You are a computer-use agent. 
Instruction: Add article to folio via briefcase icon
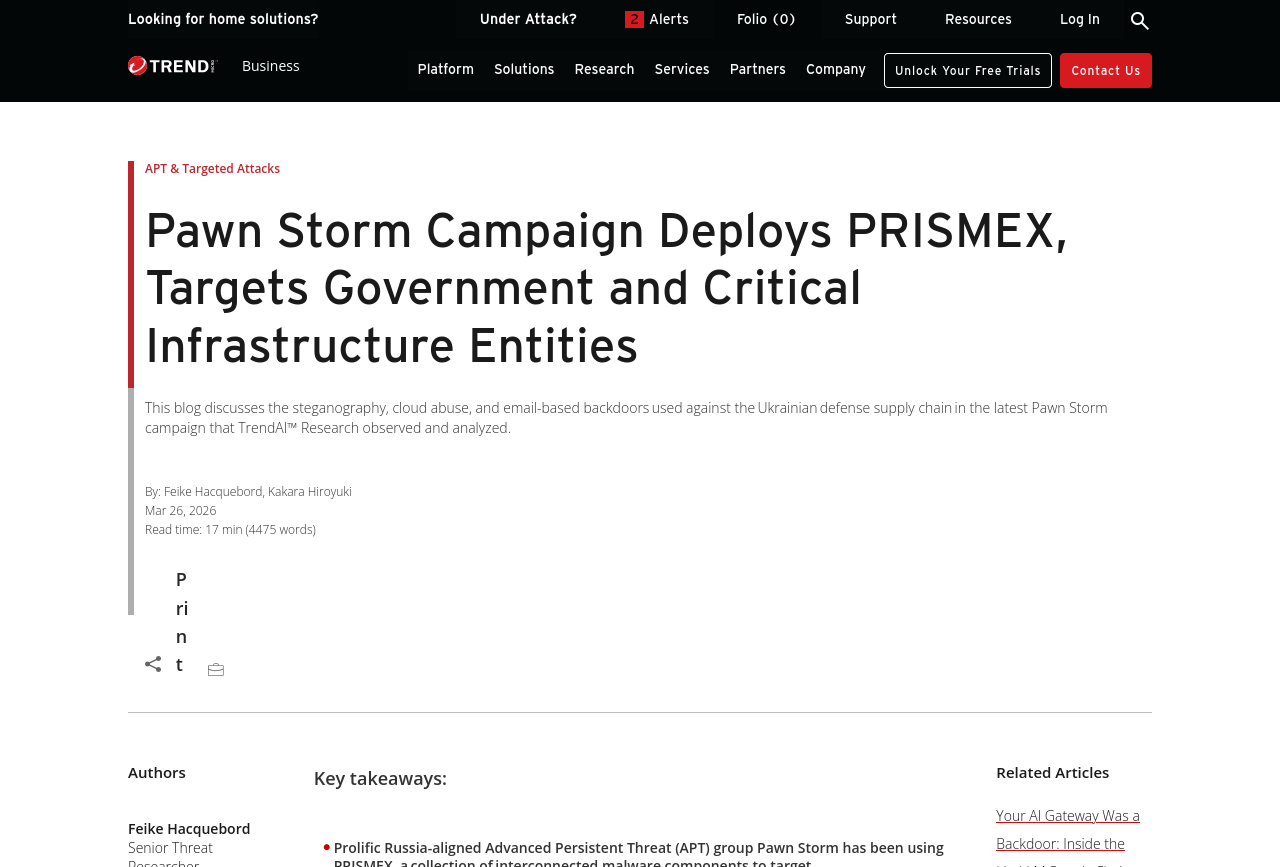click(216, 670)
